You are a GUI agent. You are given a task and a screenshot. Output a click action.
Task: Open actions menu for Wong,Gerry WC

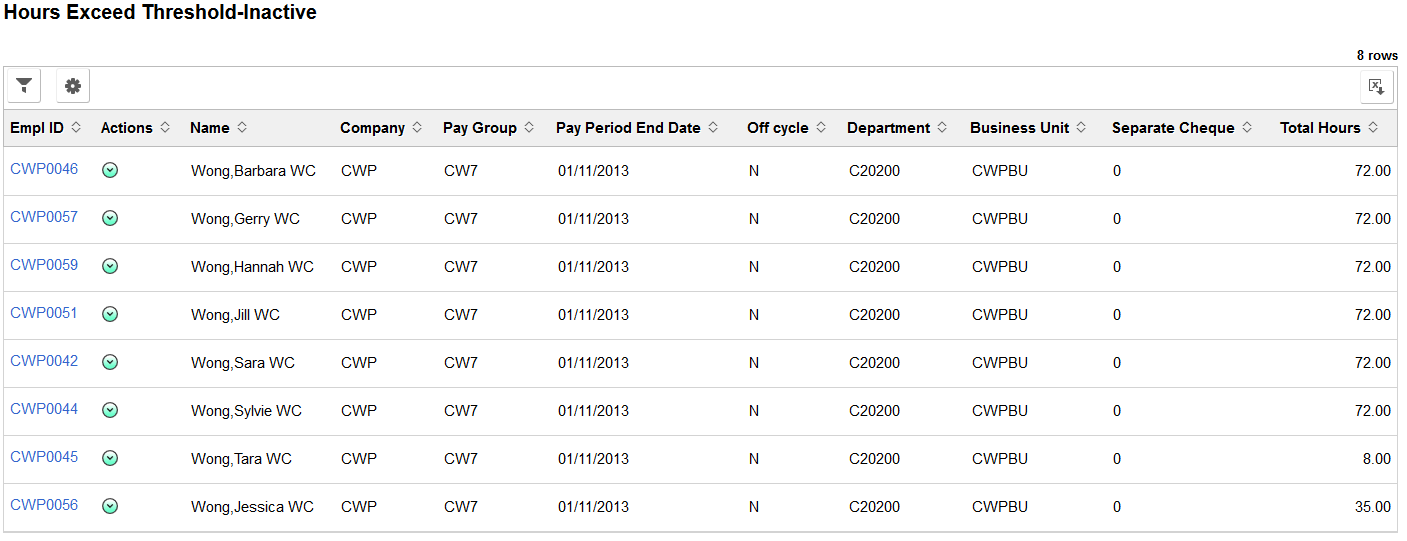pyautogui.click(x=110, y=218)
